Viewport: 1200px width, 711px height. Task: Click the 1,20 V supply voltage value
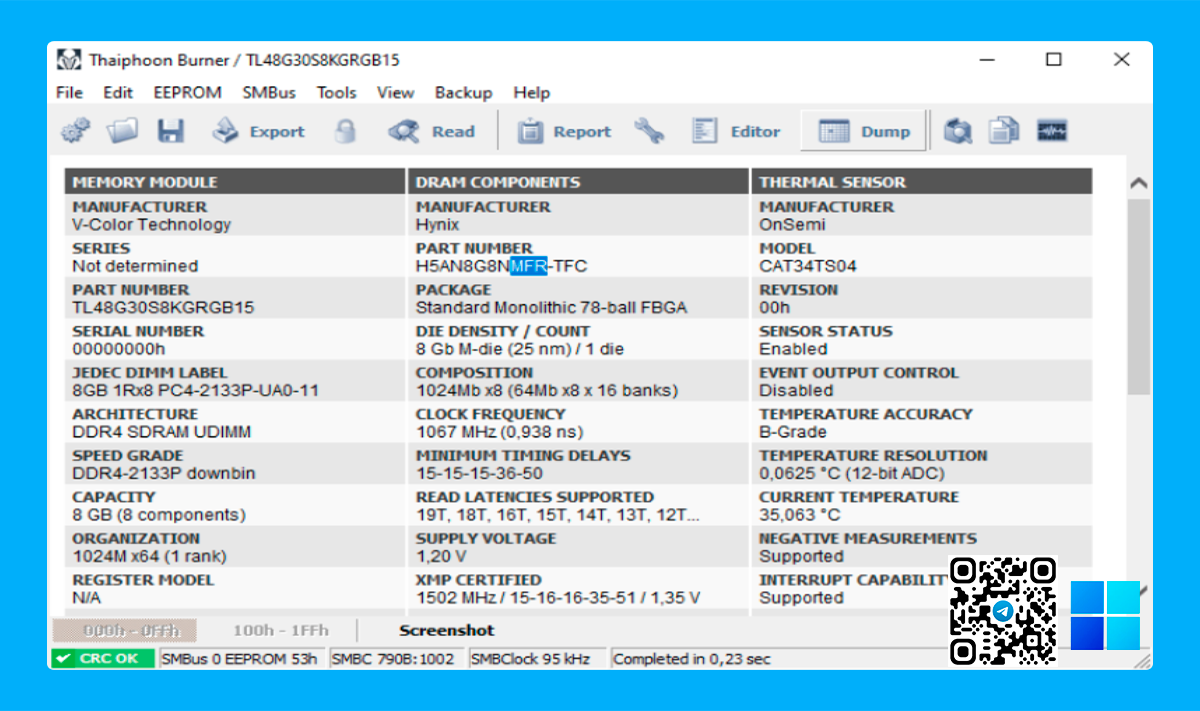pyautogui.click(x=443, y=556)
